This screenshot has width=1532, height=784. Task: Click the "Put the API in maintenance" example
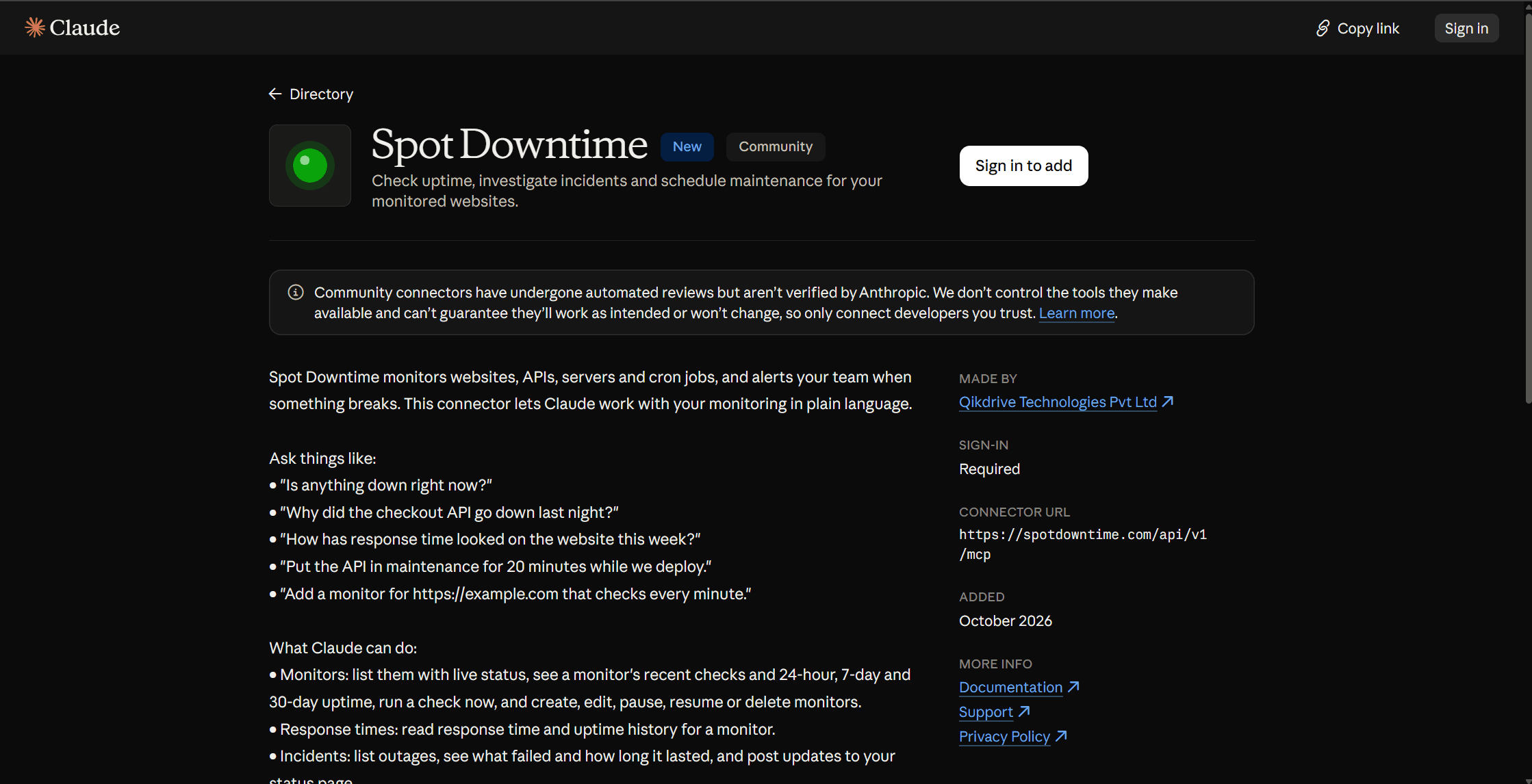coord(496,566)
